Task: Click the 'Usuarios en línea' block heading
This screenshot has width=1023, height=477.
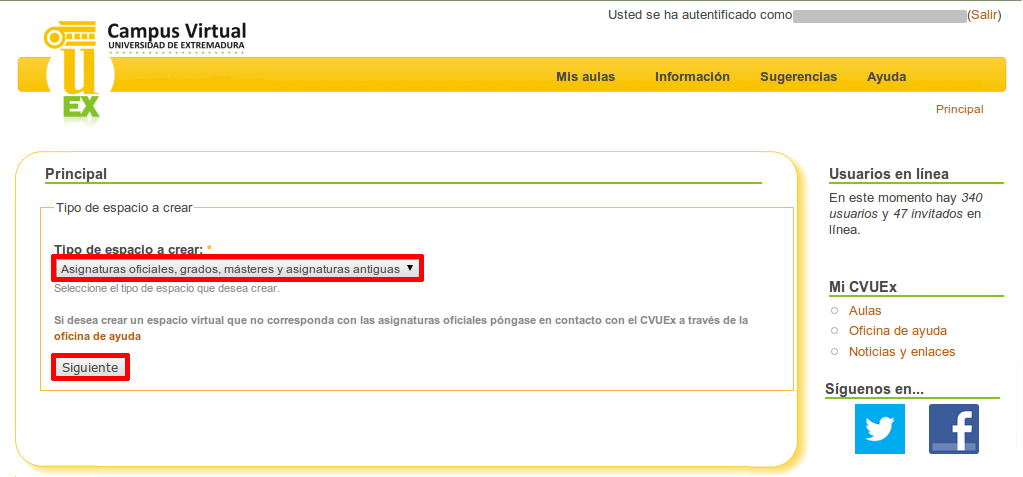Action: pyautogui.click(x=888, y=174)
